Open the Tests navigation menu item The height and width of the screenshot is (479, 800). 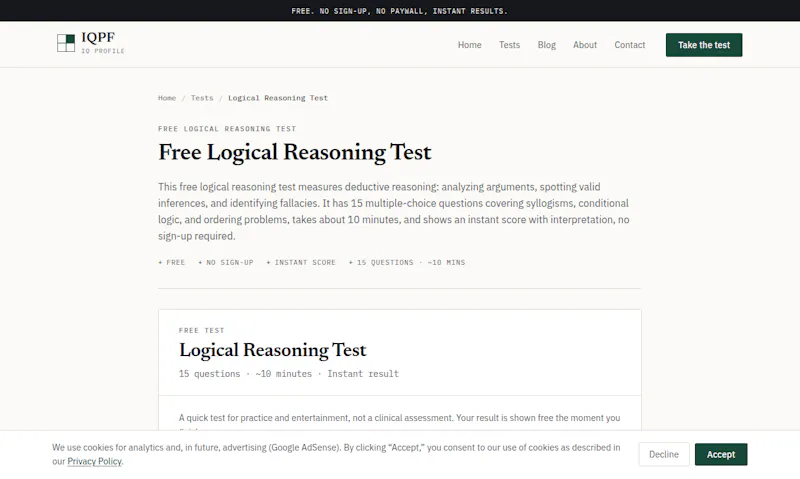click(x=509, y=45)
